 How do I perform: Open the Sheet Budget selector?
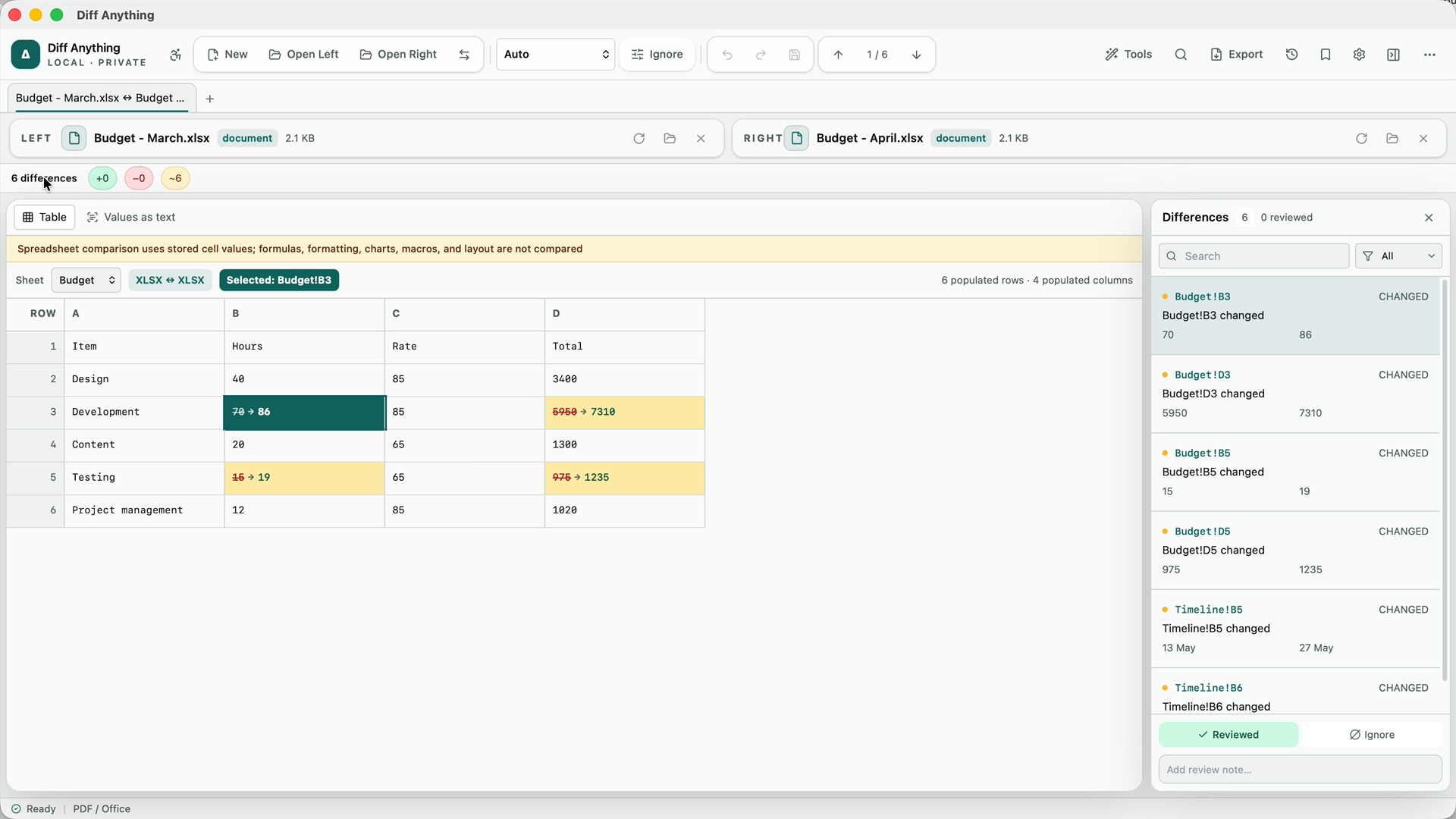pos(86,280)
